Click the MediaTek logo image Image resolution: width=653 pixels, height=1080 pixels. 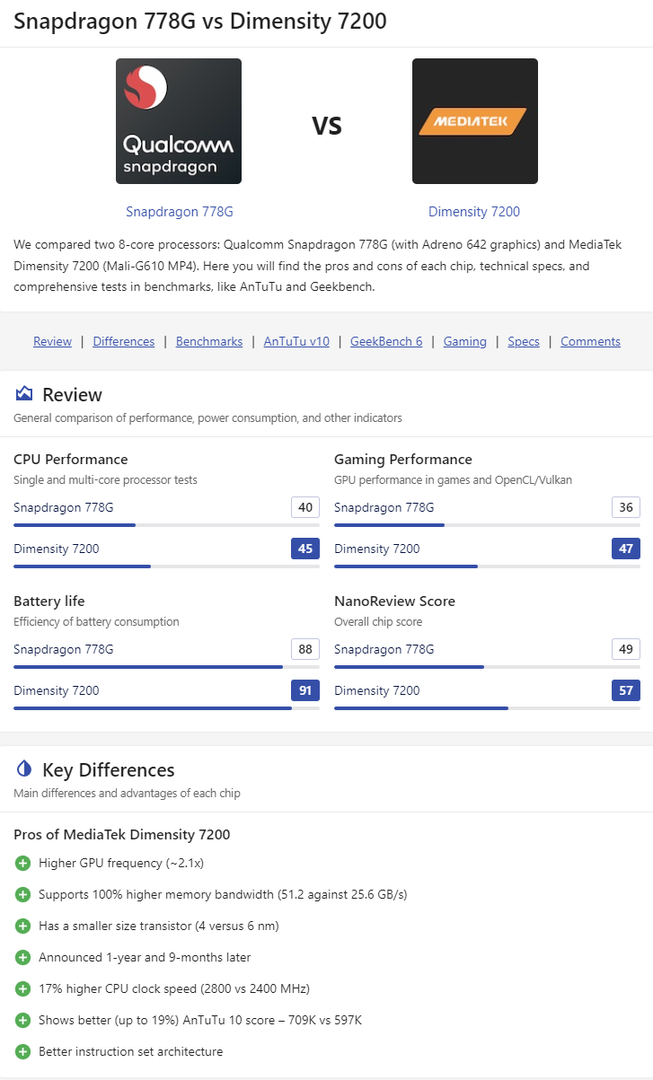coord(475,121)
